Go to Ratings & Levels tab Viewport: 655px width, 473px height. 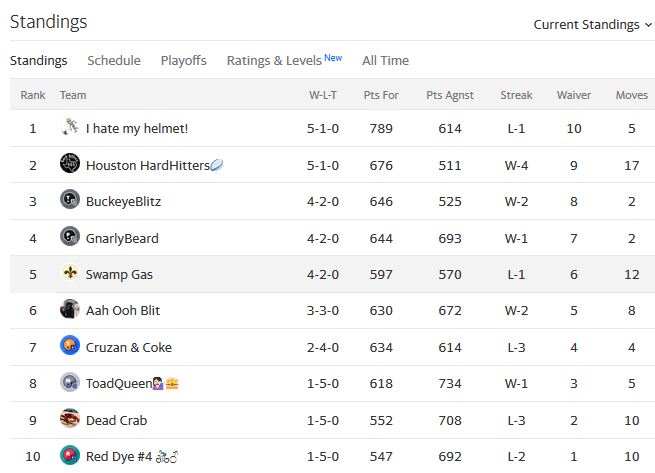[284, 60]
